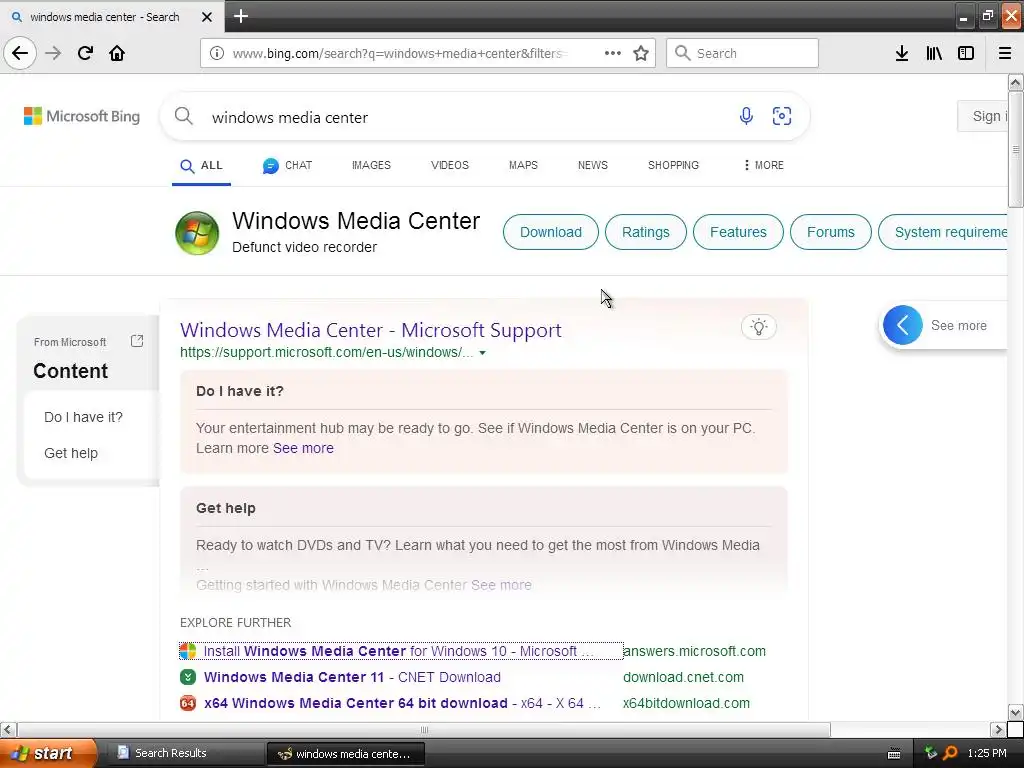The width and height of the screenshot is (1024, 768).
Task: Click the Install Windows Media Center favicon
Action: pyautogui.click(x=188, y=651)
